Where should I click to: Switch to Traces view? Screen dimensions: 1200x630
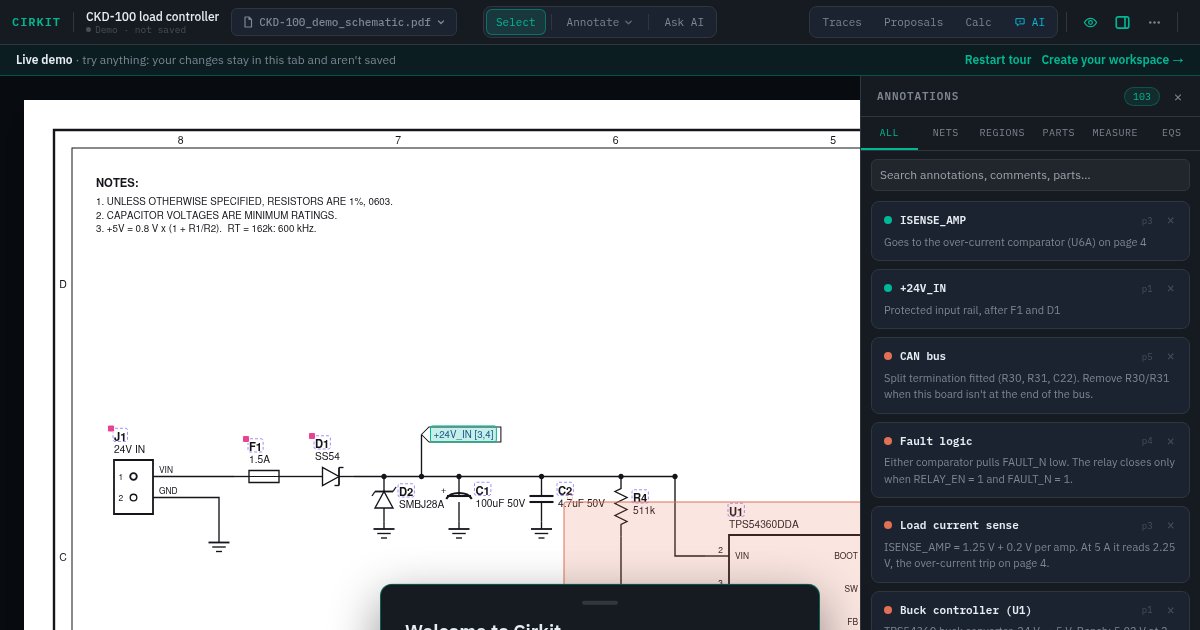pos(842,22)
